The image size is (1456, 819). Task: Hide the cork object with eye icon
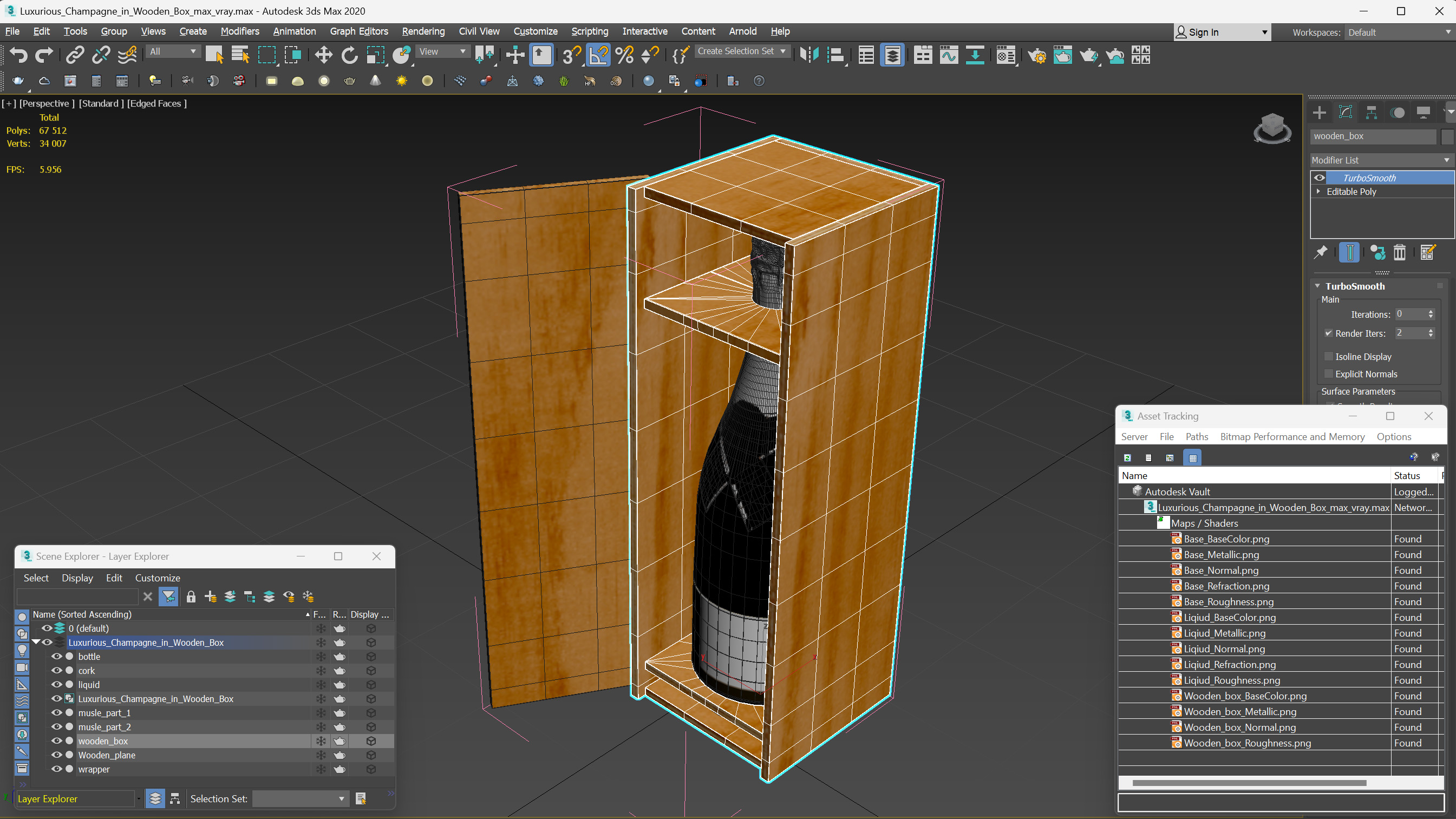pyautogui.click(x=56, y=670)
